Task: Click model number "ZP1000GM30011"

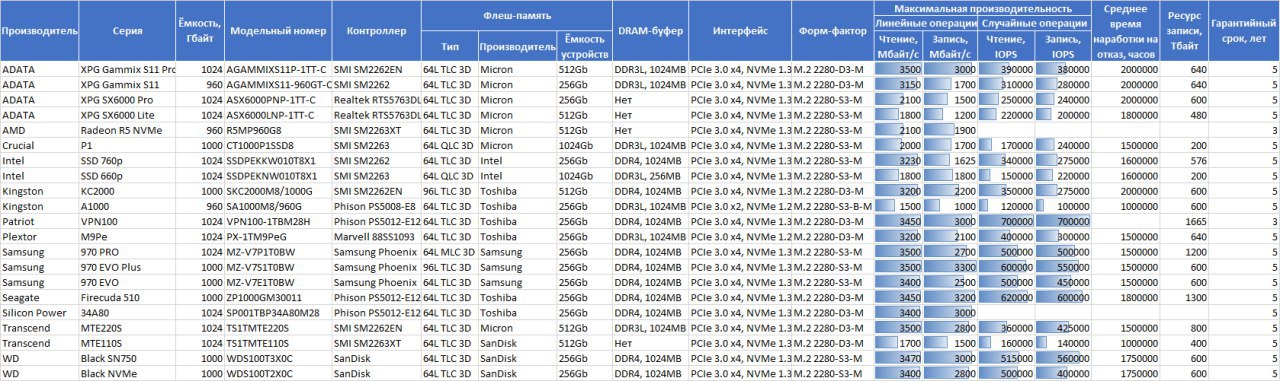Action: click(x=279, y=297)
